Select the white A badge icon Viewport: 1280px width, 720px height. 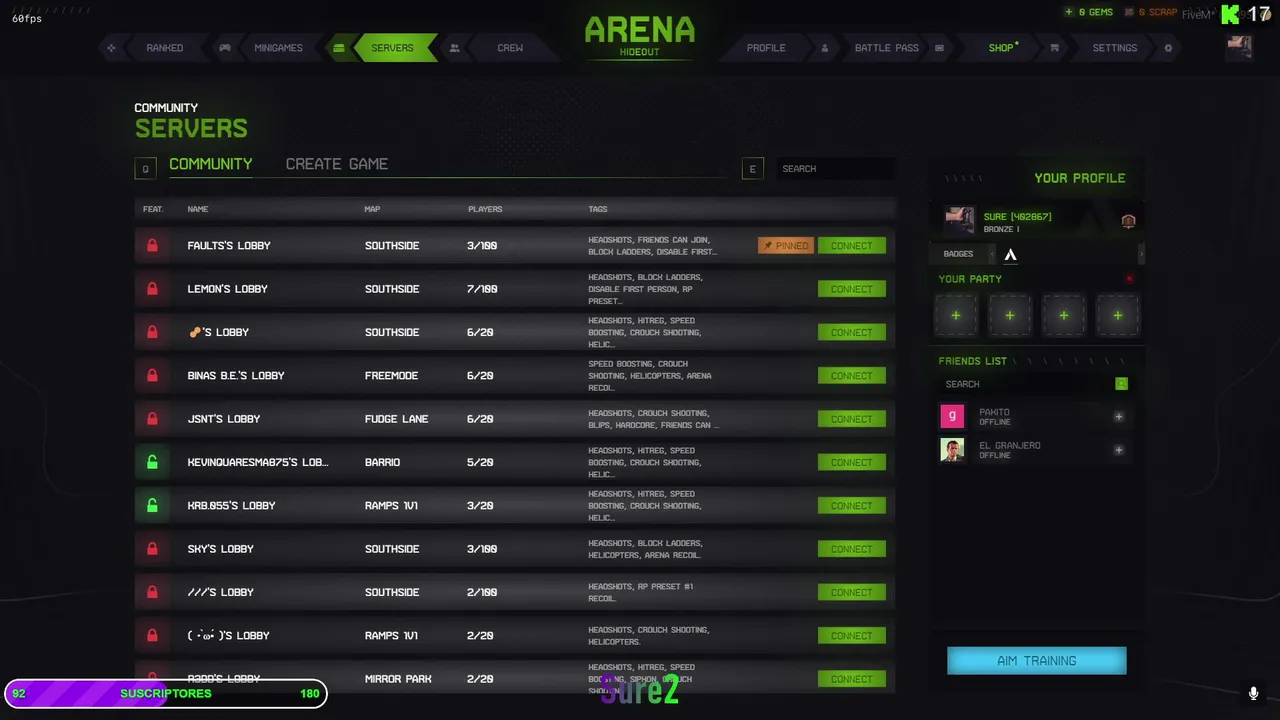(1010, 255)
